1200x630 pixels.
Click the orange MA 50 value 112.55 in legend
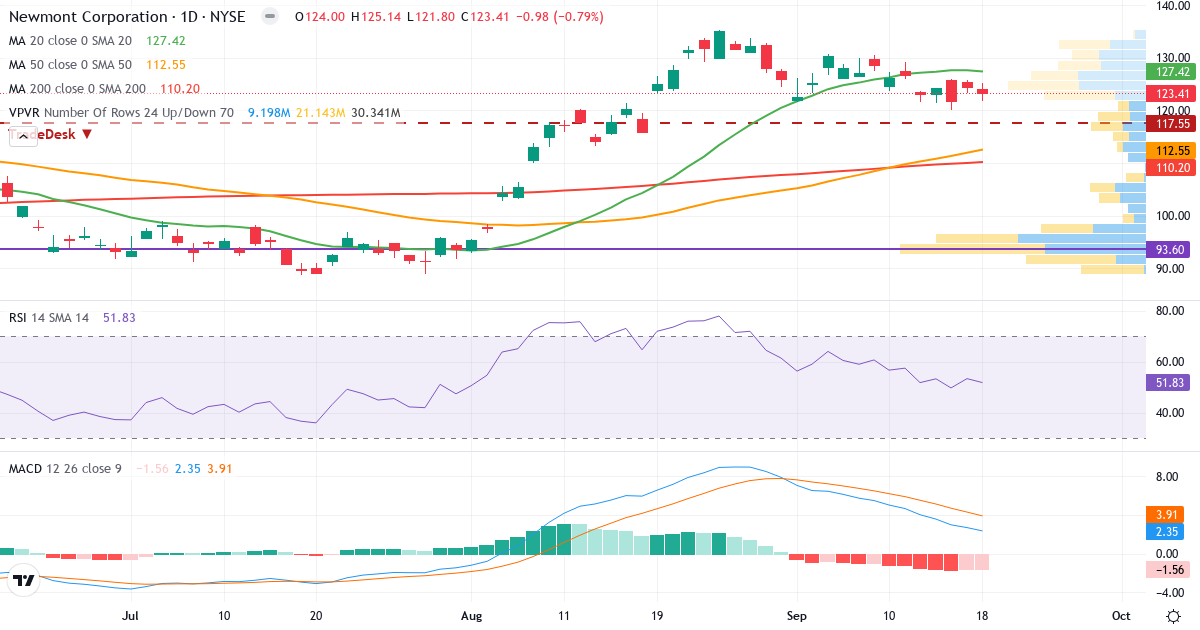166,65
